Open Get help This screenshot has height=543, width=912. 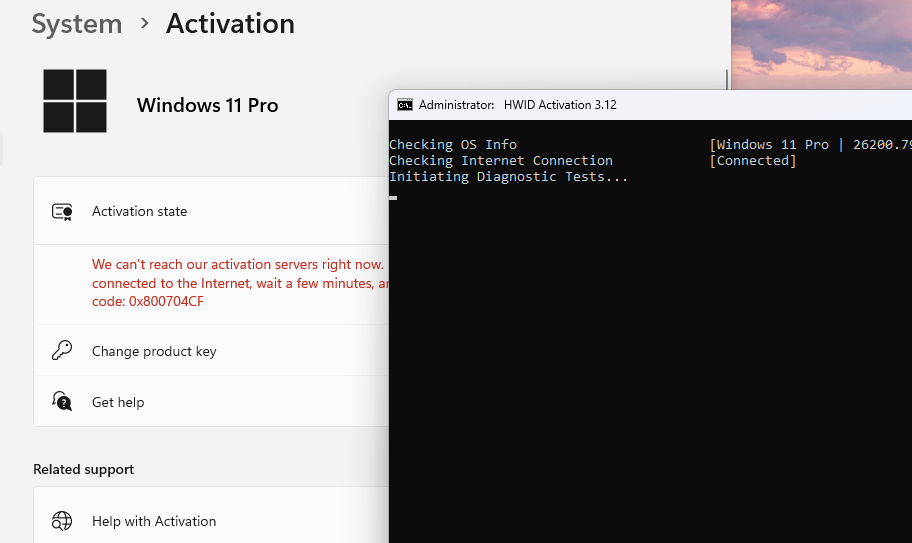tap(211, 401)
